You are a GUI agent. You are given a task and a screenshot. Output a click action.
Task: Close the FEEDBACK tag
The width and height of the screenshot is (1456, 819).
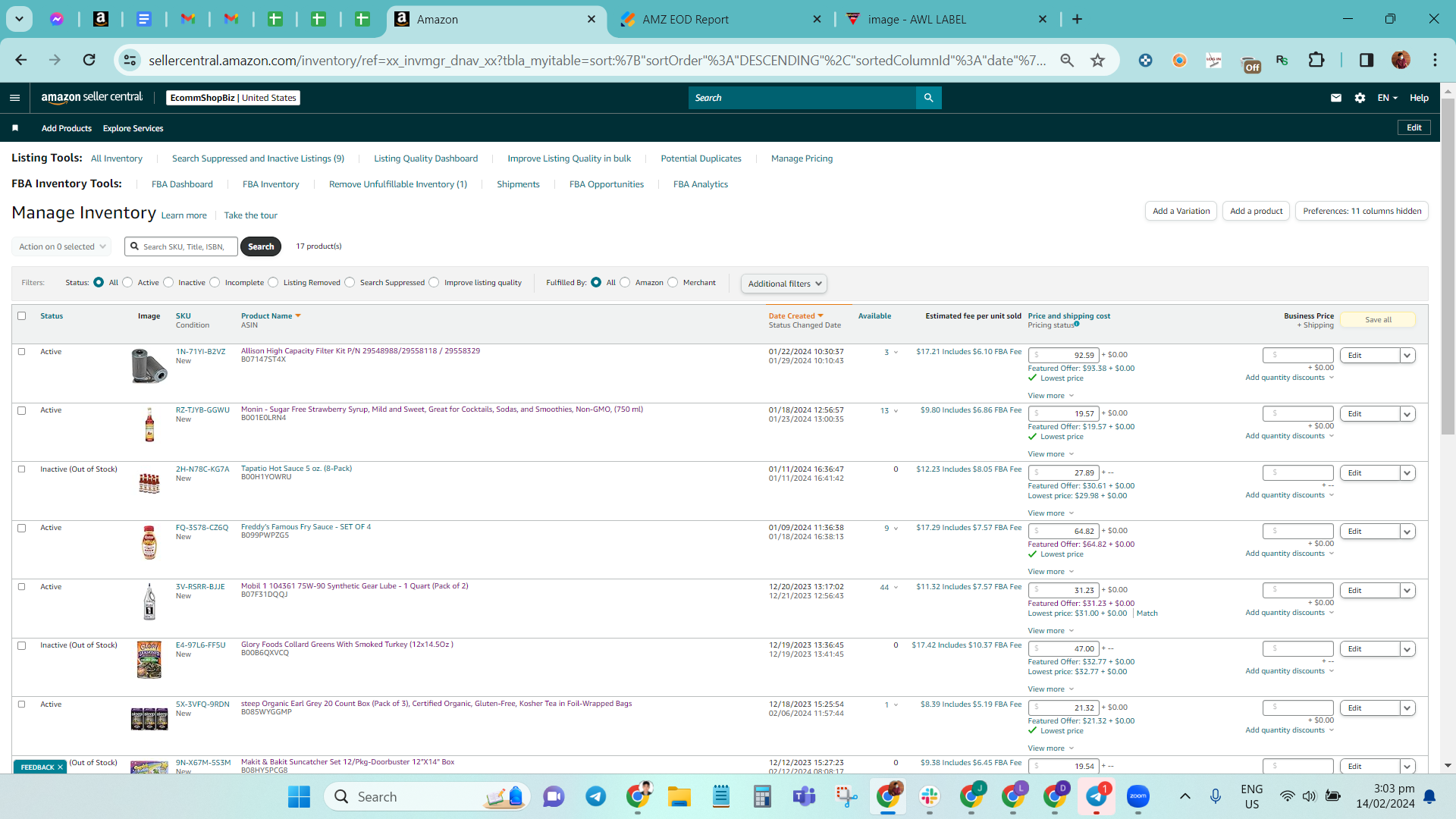pos(60,767)
